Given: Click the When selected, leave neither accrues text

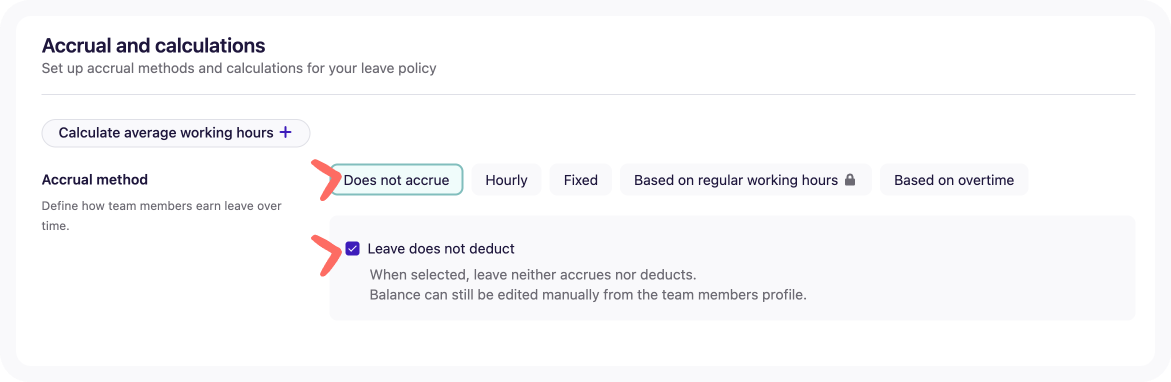Looking at the screenshot, I should pyautogui.click(x=533, y=274).
